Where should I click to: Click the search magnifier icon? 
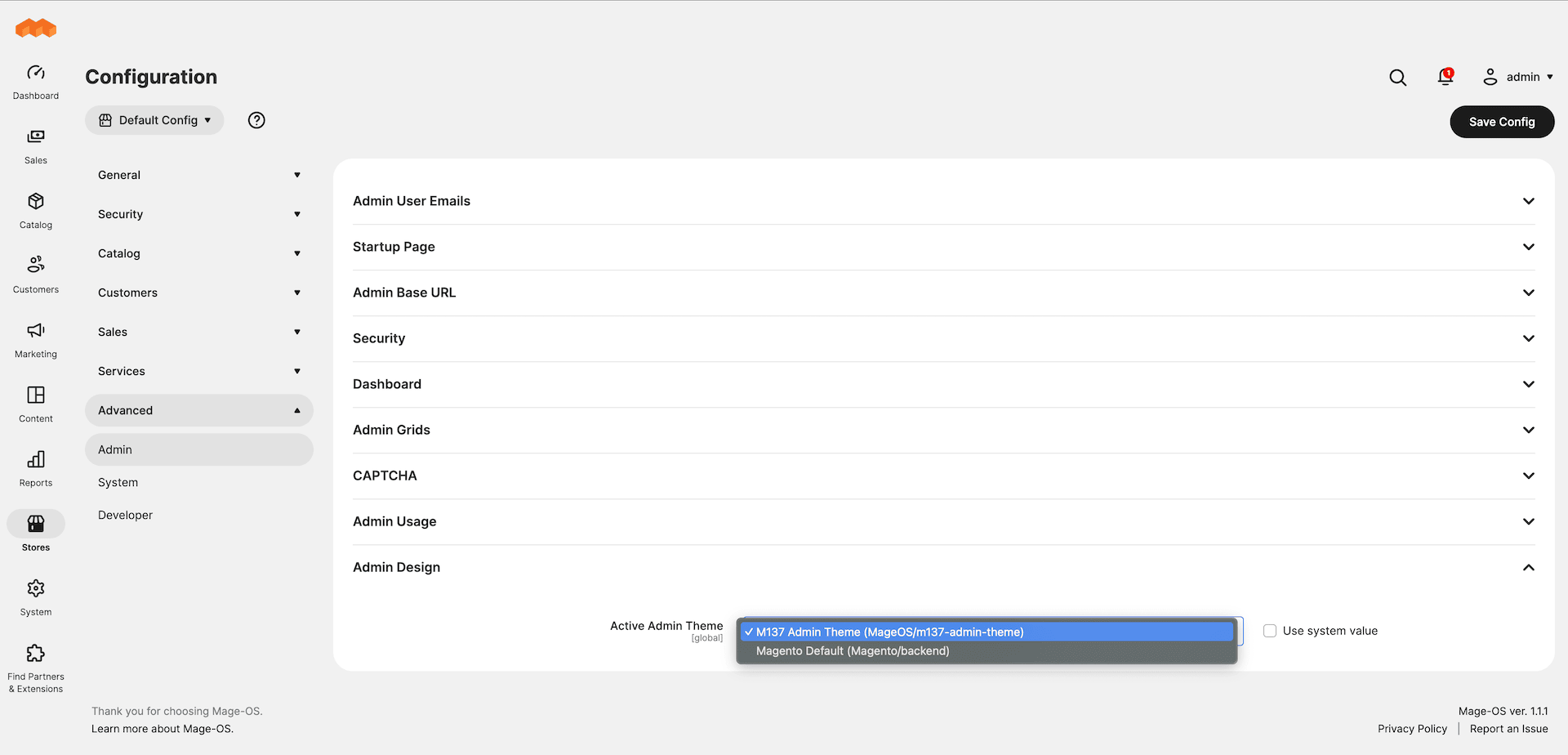[x=1398, y=78]
